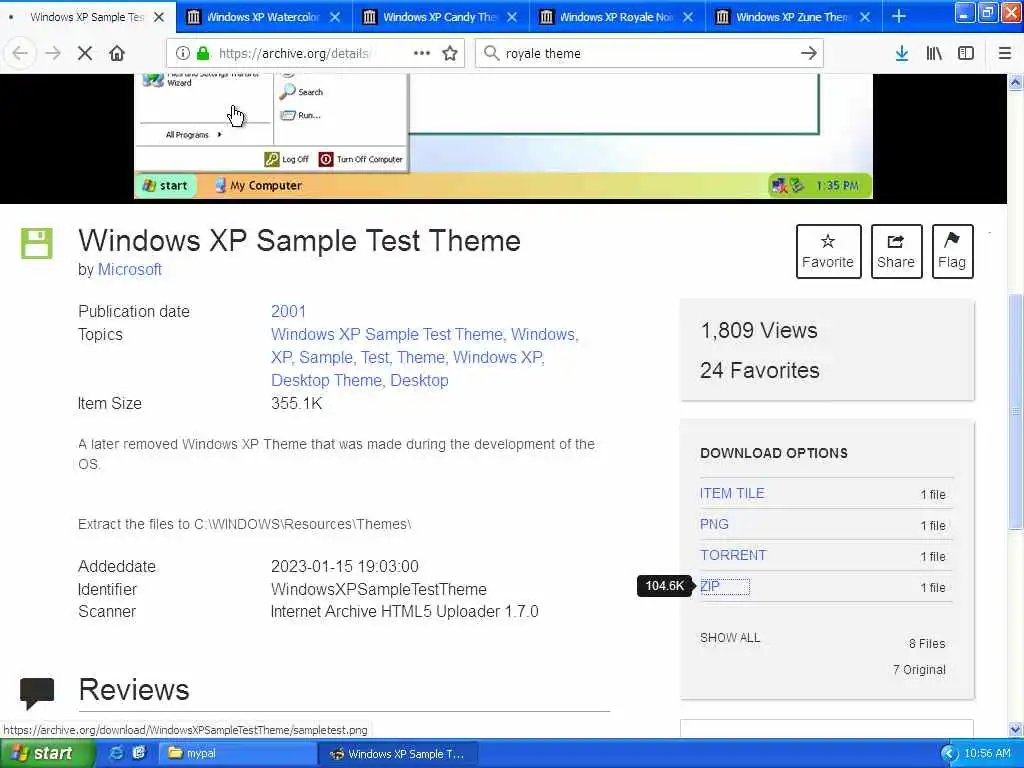Stop loading the page
Image resolution: width=1024 pixels, height=768 pixels.
pos(85,54)
